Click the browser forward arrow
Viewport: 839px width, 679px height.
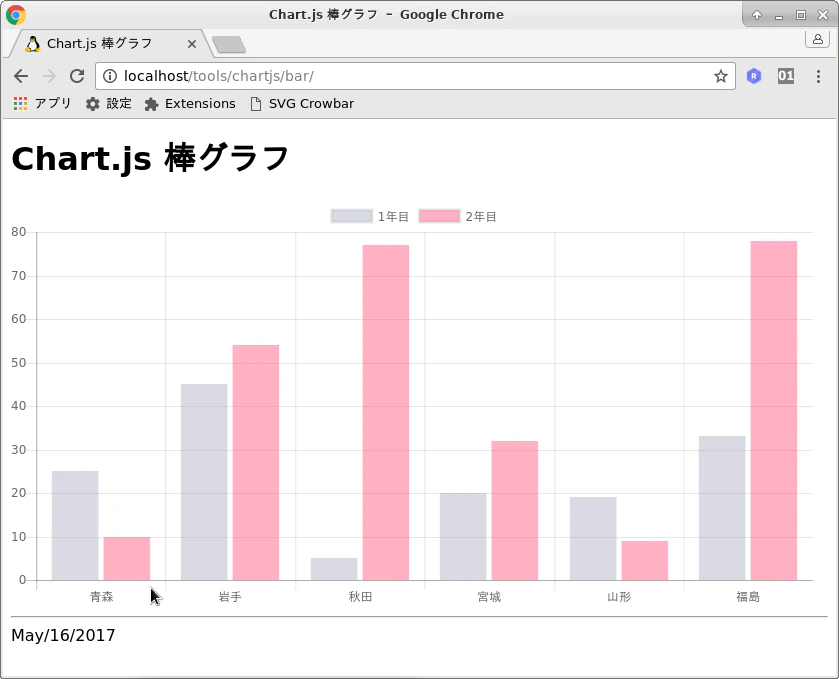click(49, 76)
